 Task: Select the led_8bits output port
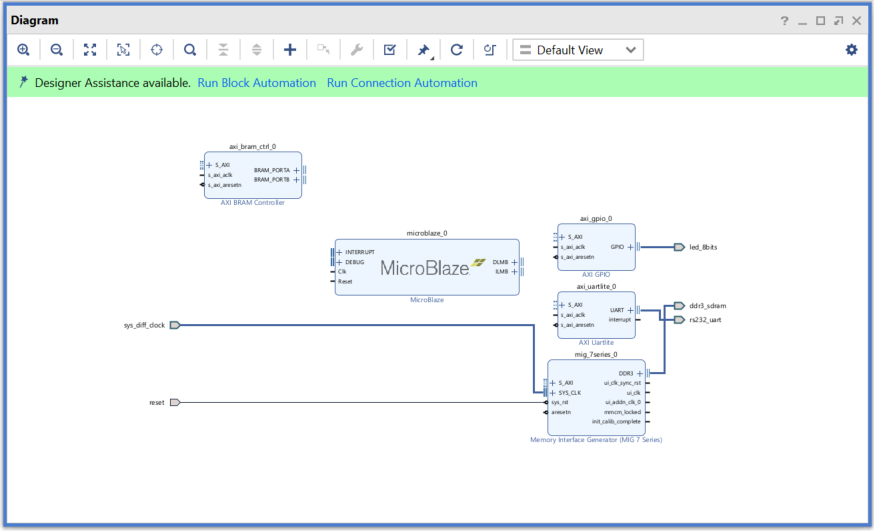pyautogui.click(x=679, y=247)
